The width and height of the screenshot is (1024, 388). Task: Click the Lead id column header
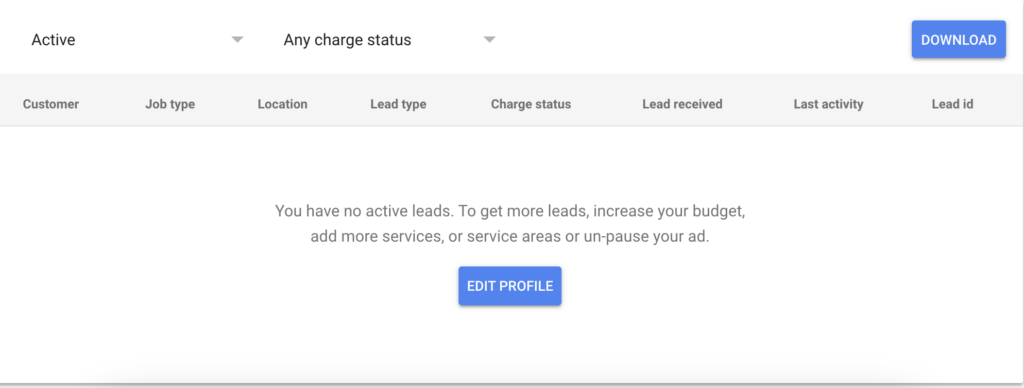coord(953,104)
